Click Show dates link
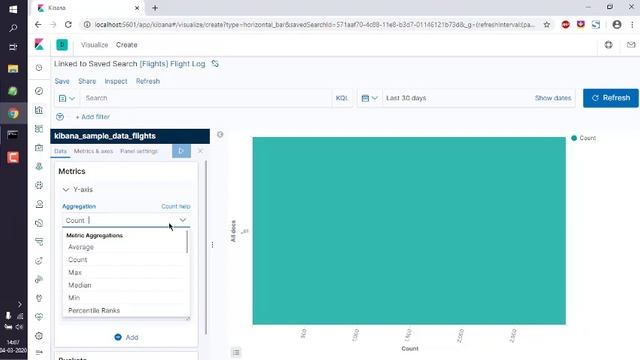The image size is (640, 360). pos(553,98)
